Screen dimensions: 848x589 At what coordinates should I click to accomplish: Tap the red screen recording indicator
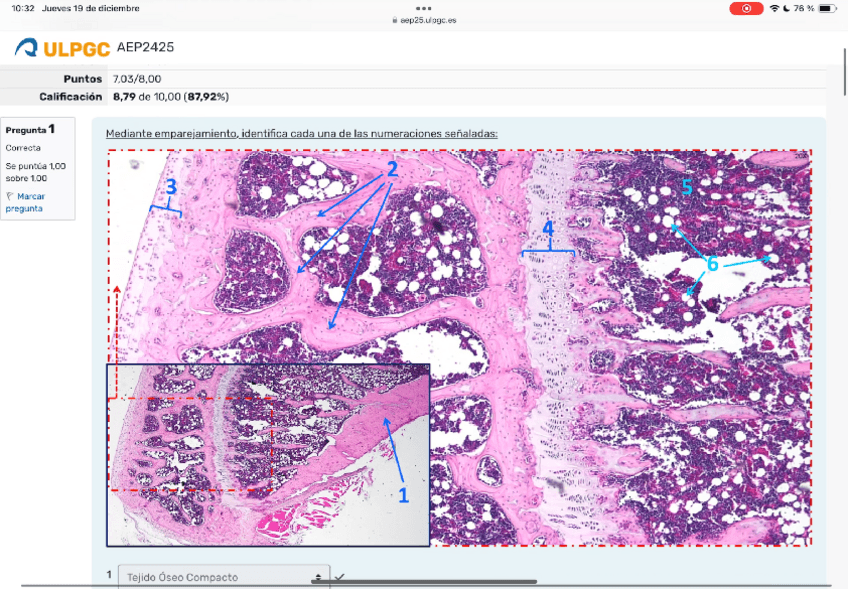point(745,8)
